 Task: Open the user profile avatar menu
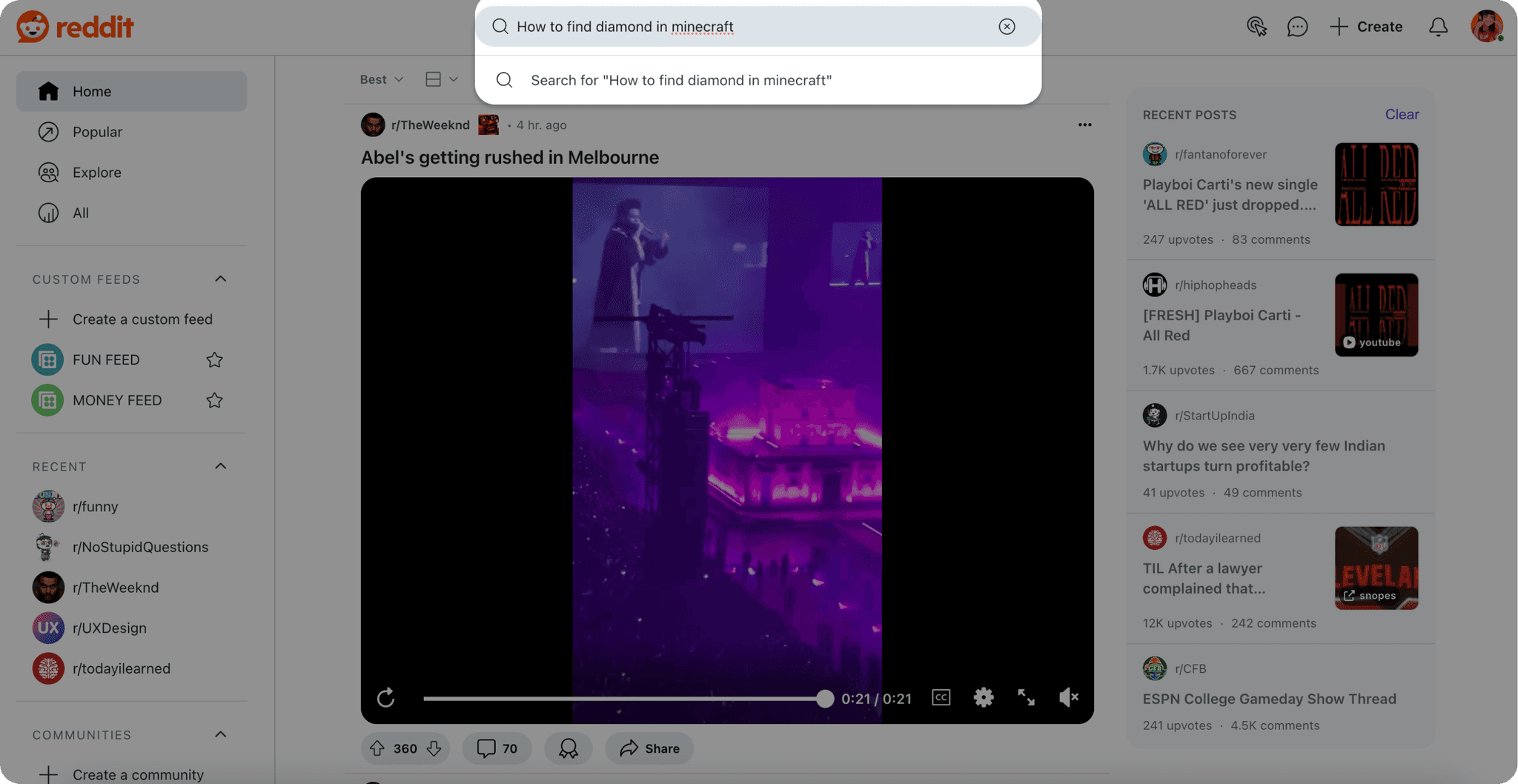point(1487,27)
